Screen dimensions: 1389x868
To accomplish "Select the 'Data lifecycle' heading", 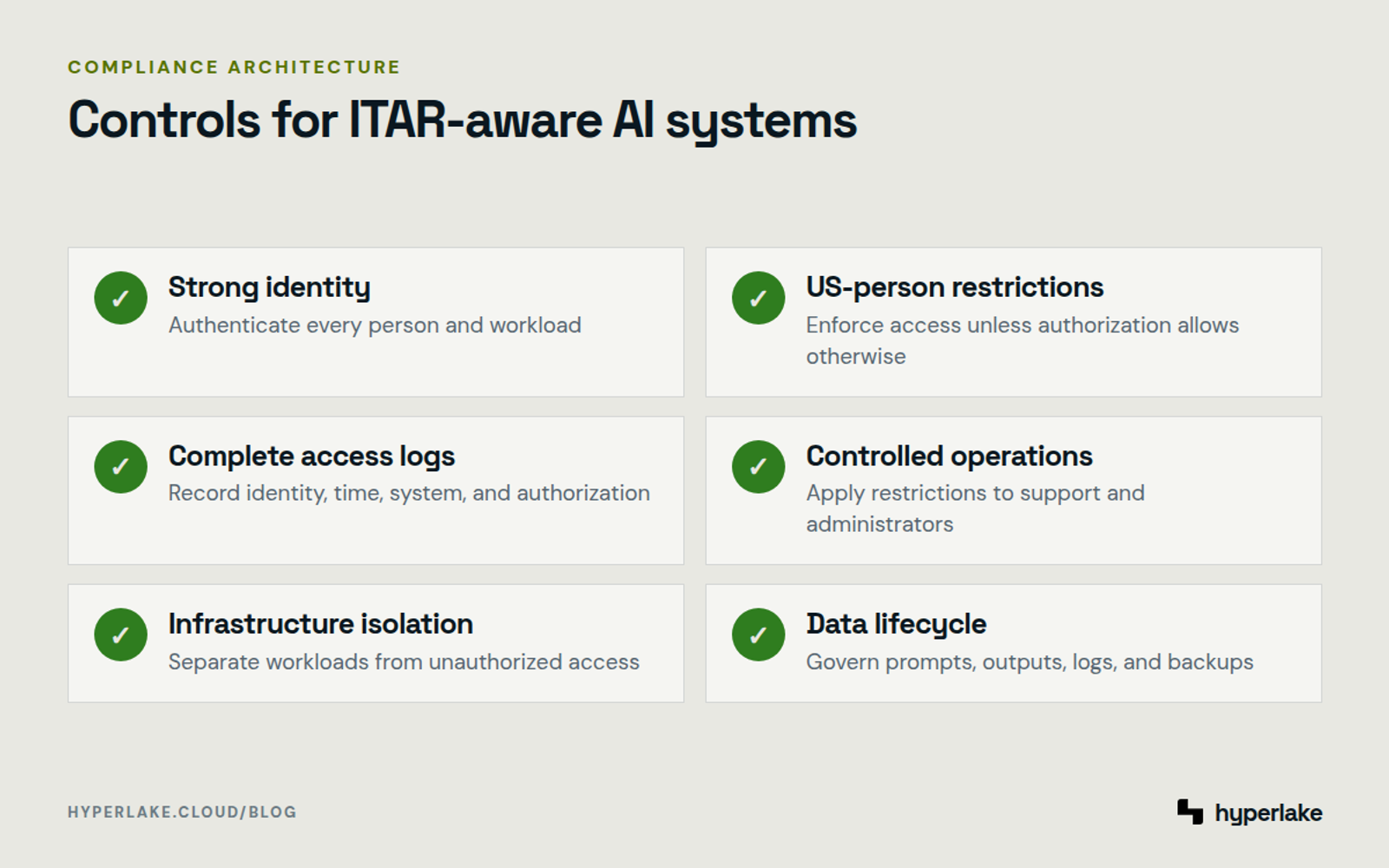I will (896, 624).
